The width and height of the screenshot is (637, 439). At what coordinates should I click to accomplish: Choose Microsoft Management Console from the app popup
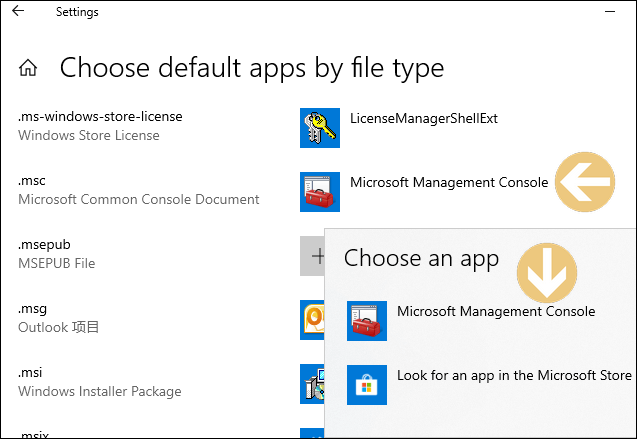(496, 311)
